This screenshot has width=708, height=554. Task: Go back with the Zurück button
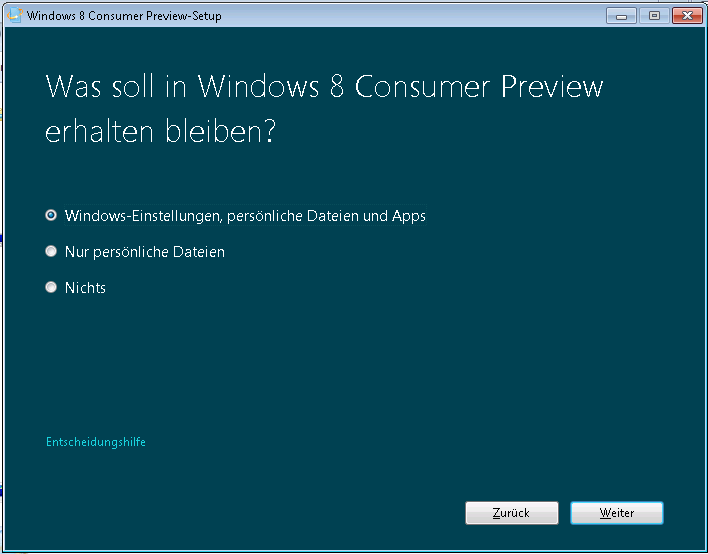[x=512, y=513]
